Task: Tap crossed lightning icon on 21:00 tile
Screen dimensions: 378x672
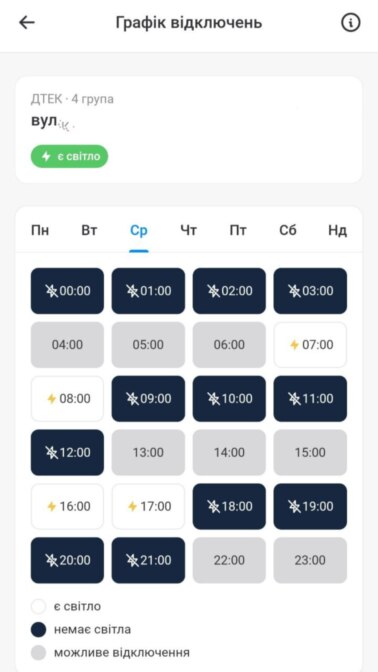Action: pyautogui.click(x=132, y=560)
